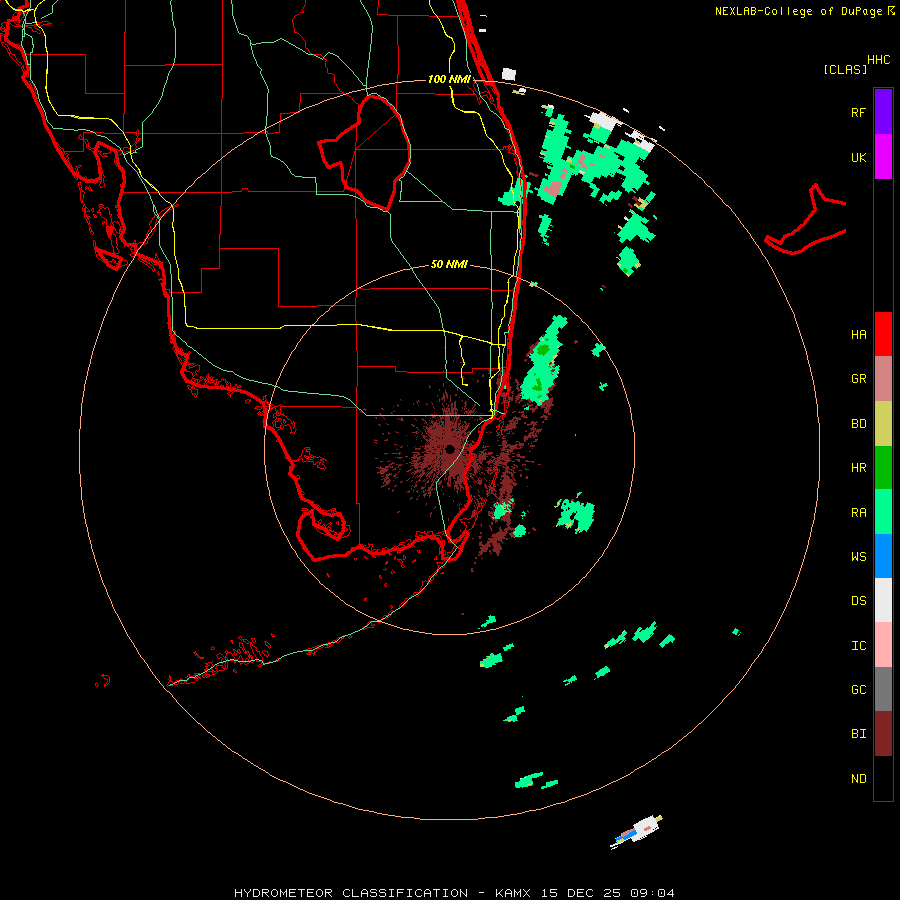Click the dark green HR heavy rain swatch
The width and height of the screenshot is (900, 900).
click(883, 468)
